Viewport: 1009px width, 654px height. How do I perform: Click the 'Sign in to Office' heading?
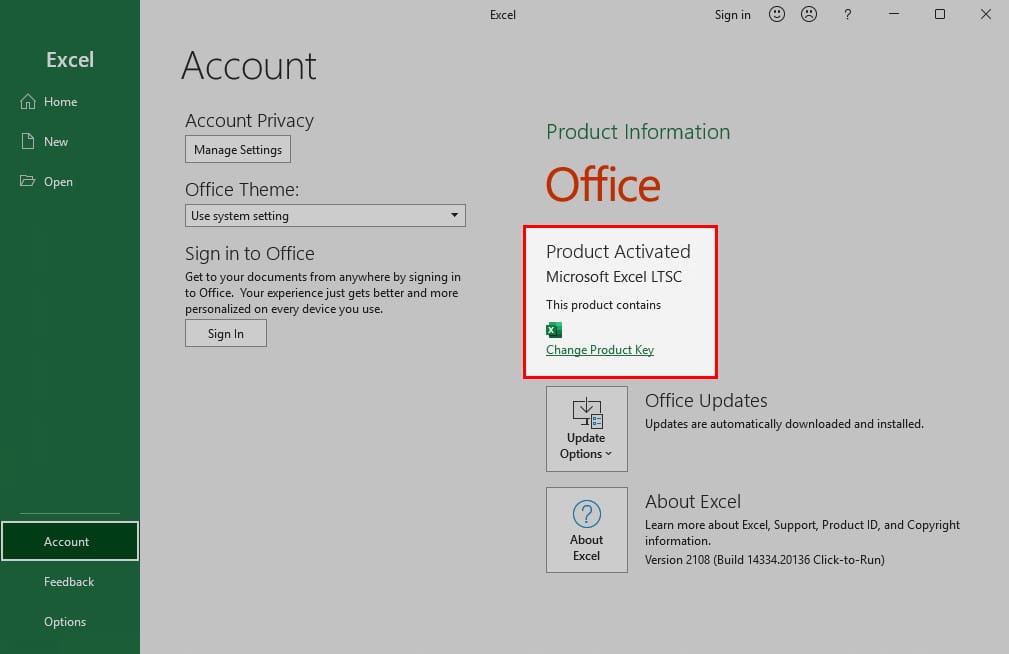(x=250, y=254)
